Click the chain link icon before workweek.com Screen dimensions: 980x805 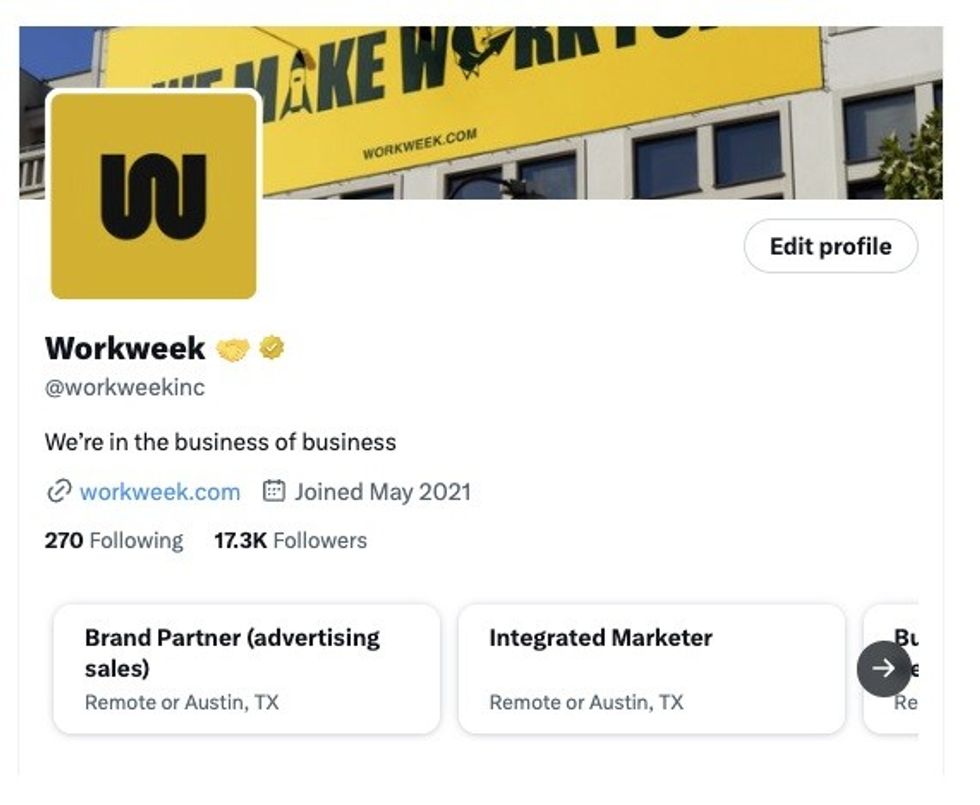[x=59, y=492]
